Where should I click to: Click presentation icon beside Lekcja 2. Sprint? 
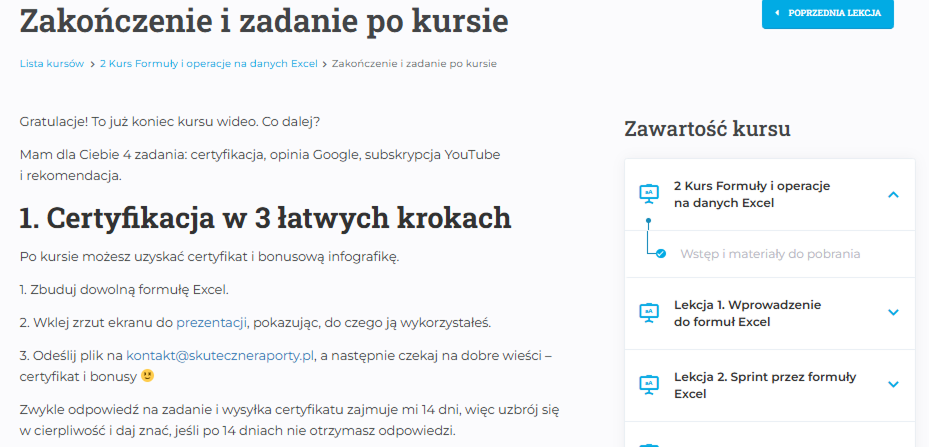click(649, 385)
